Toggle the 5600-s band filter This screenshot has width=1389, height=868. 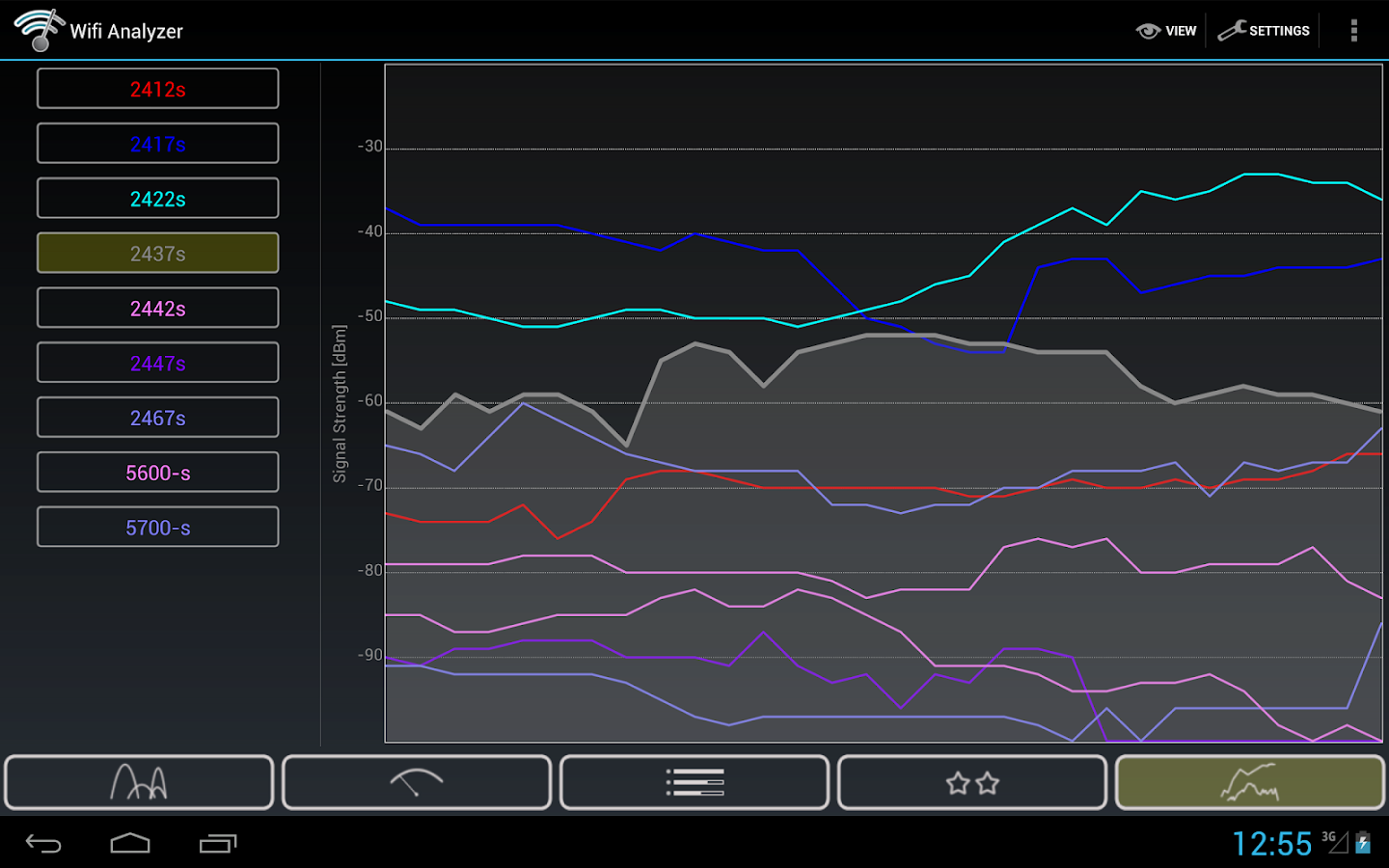coord(157,472)
